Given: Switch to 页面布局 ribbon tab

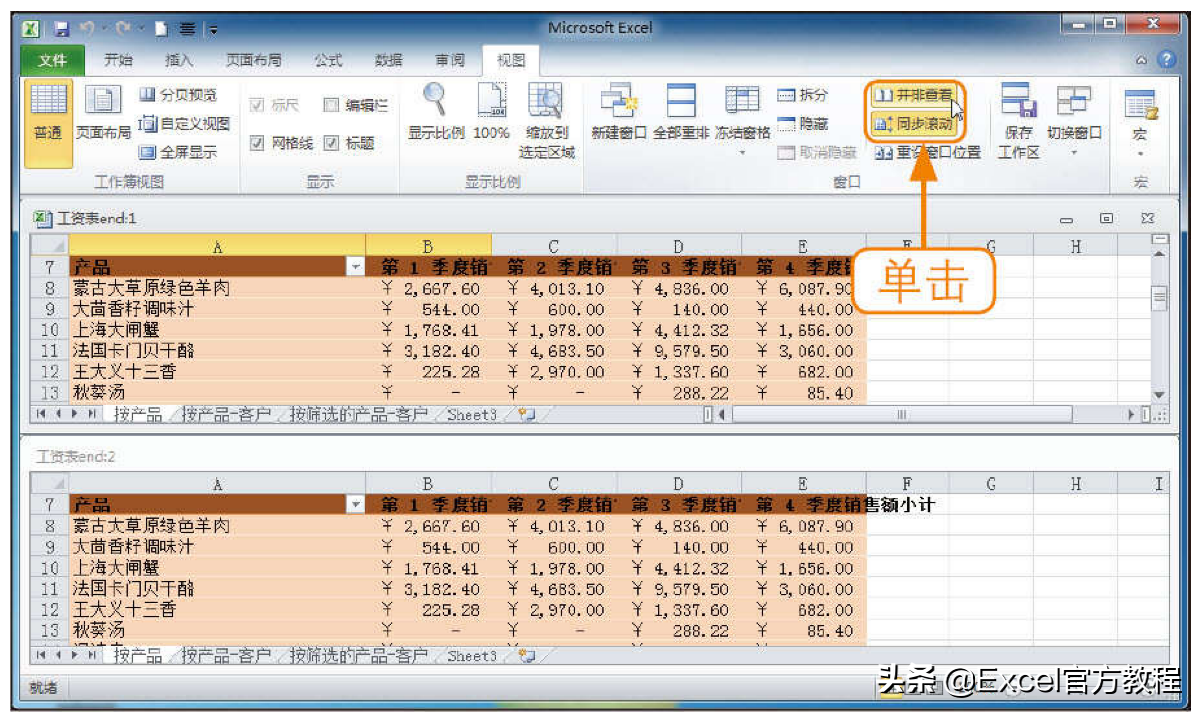Looking at the screenshot, I should tap(253, 60).
